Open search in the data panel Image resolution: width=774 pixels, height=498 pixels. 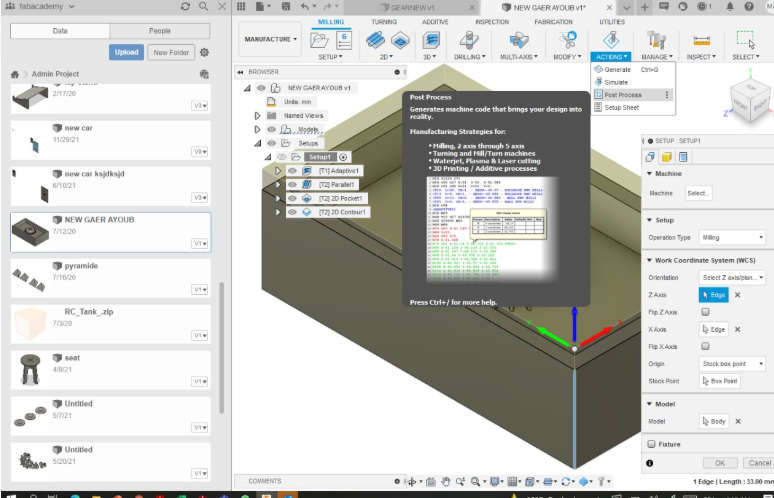[203, 6]
